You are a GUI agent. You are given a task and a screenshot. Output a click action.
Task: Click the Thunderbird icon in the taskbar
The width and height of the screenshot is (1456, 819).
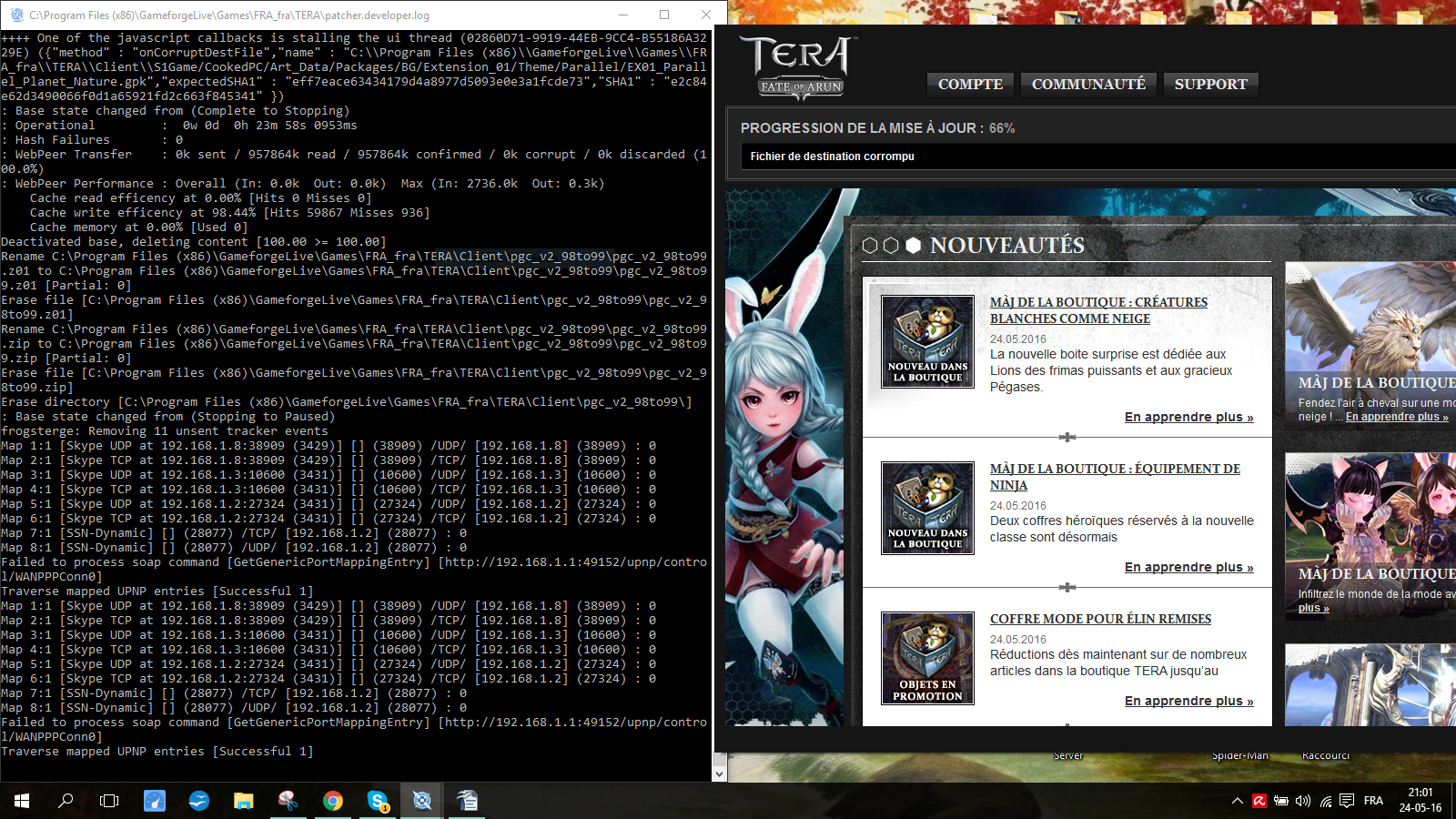point(199,801)
